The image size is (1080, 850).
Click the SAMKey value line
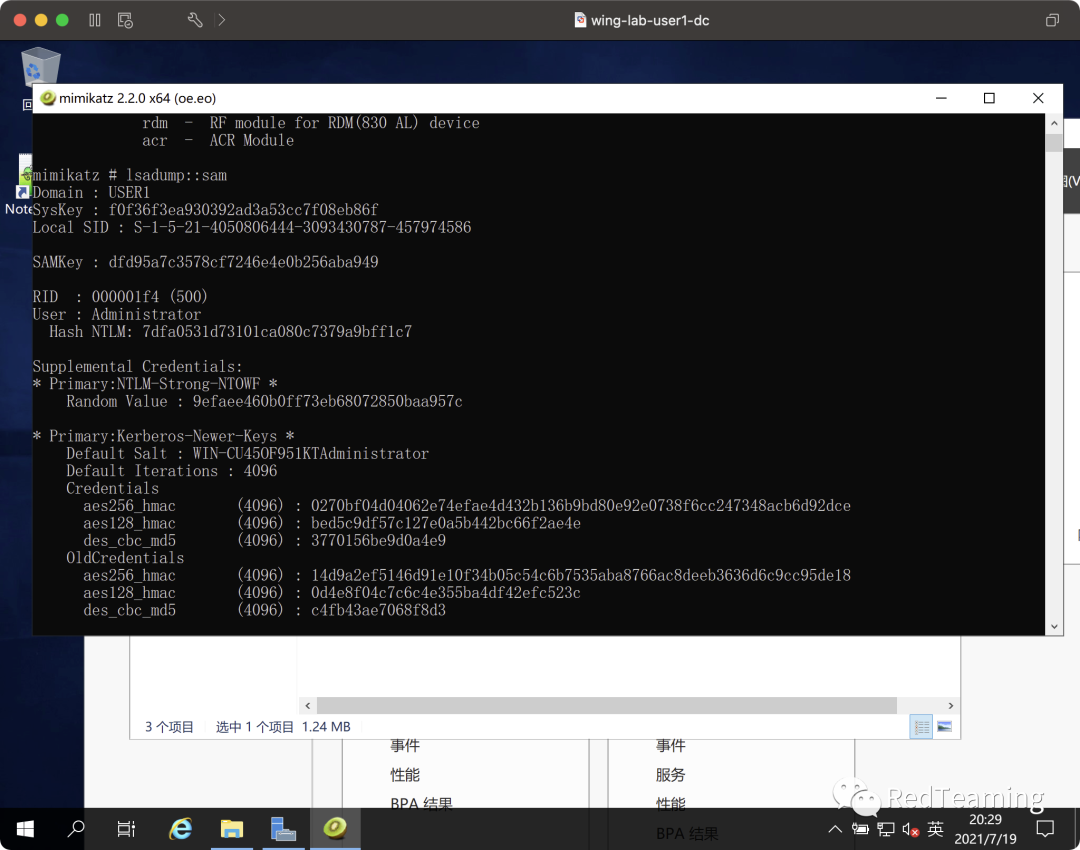205,262
